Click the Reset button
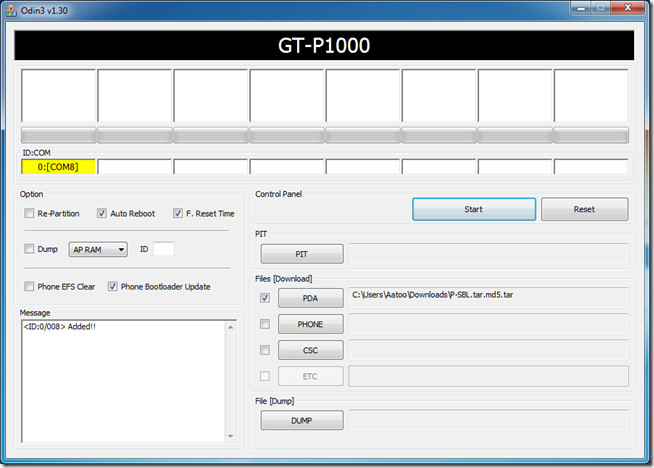 coord(584,209)
